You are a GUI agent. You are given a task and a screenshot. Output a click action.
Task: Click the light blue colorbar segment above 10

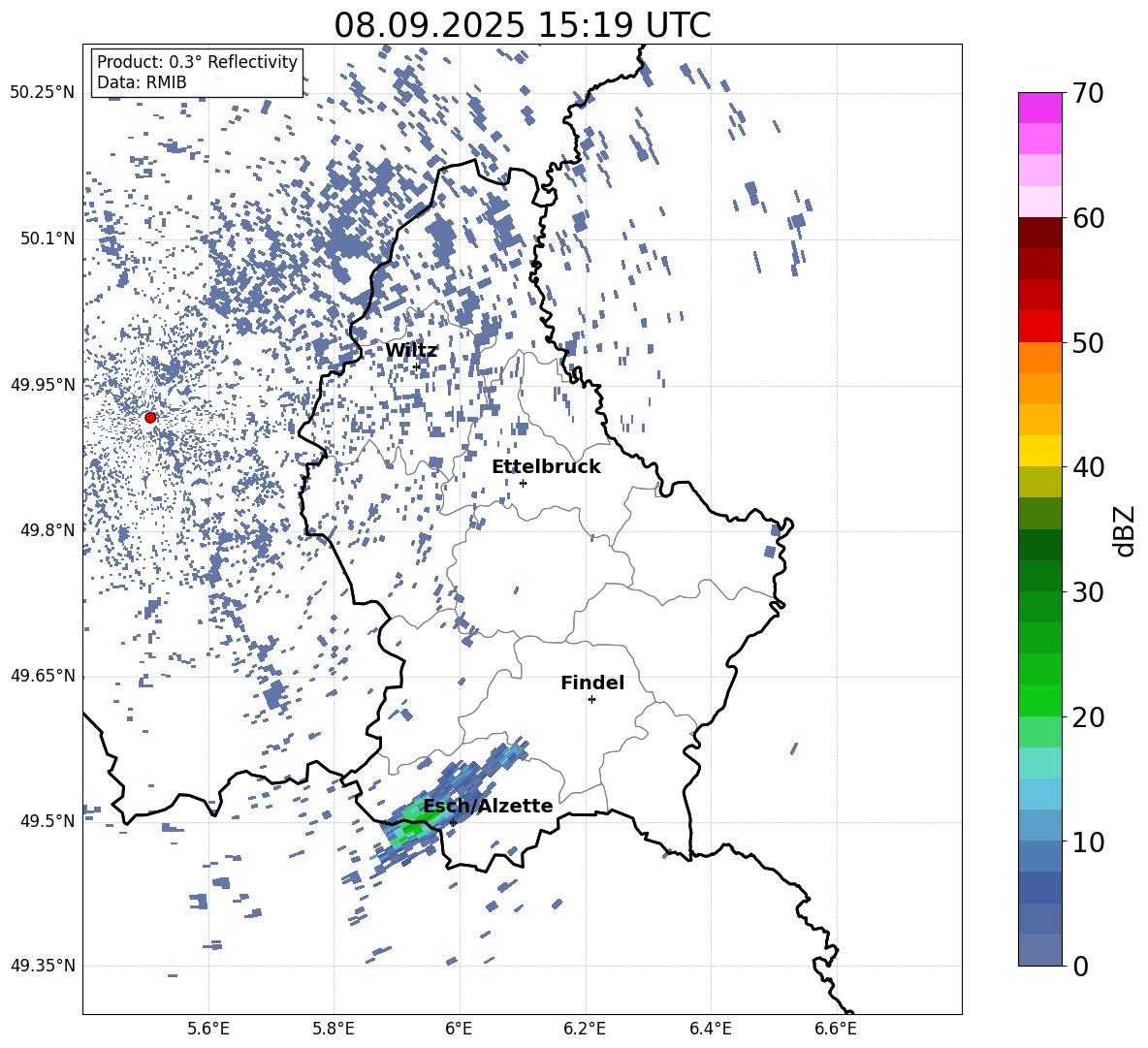pyautogui.click(x=1040, y=826)
